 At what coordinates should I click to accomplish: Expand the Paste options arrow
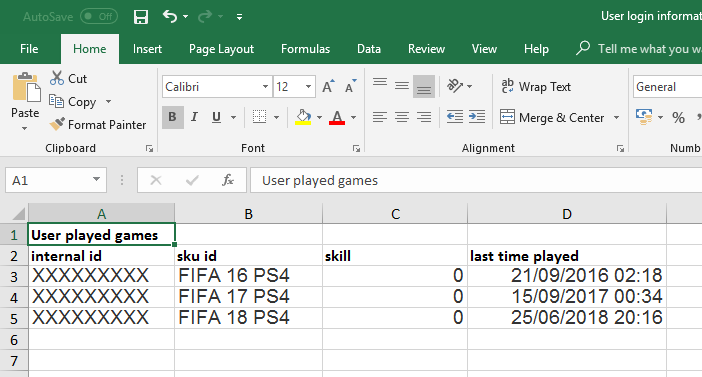[x=25, y=129]
